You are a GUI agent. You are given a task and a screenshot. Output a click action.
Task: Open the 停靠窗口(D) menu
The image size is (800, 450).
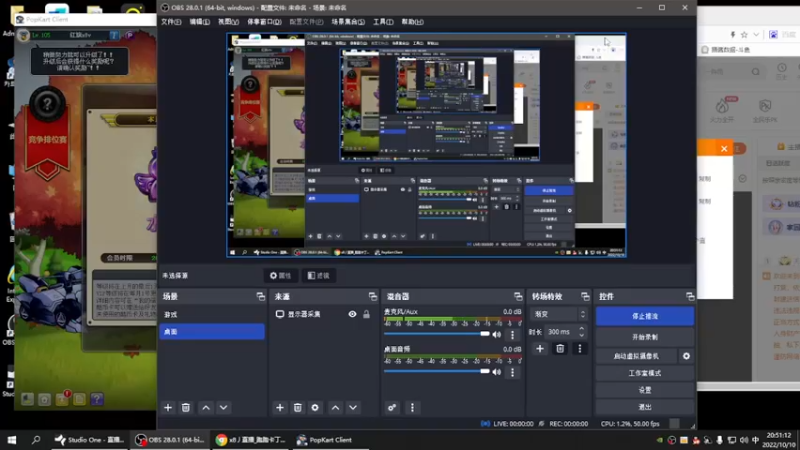[x=264, y=22]
